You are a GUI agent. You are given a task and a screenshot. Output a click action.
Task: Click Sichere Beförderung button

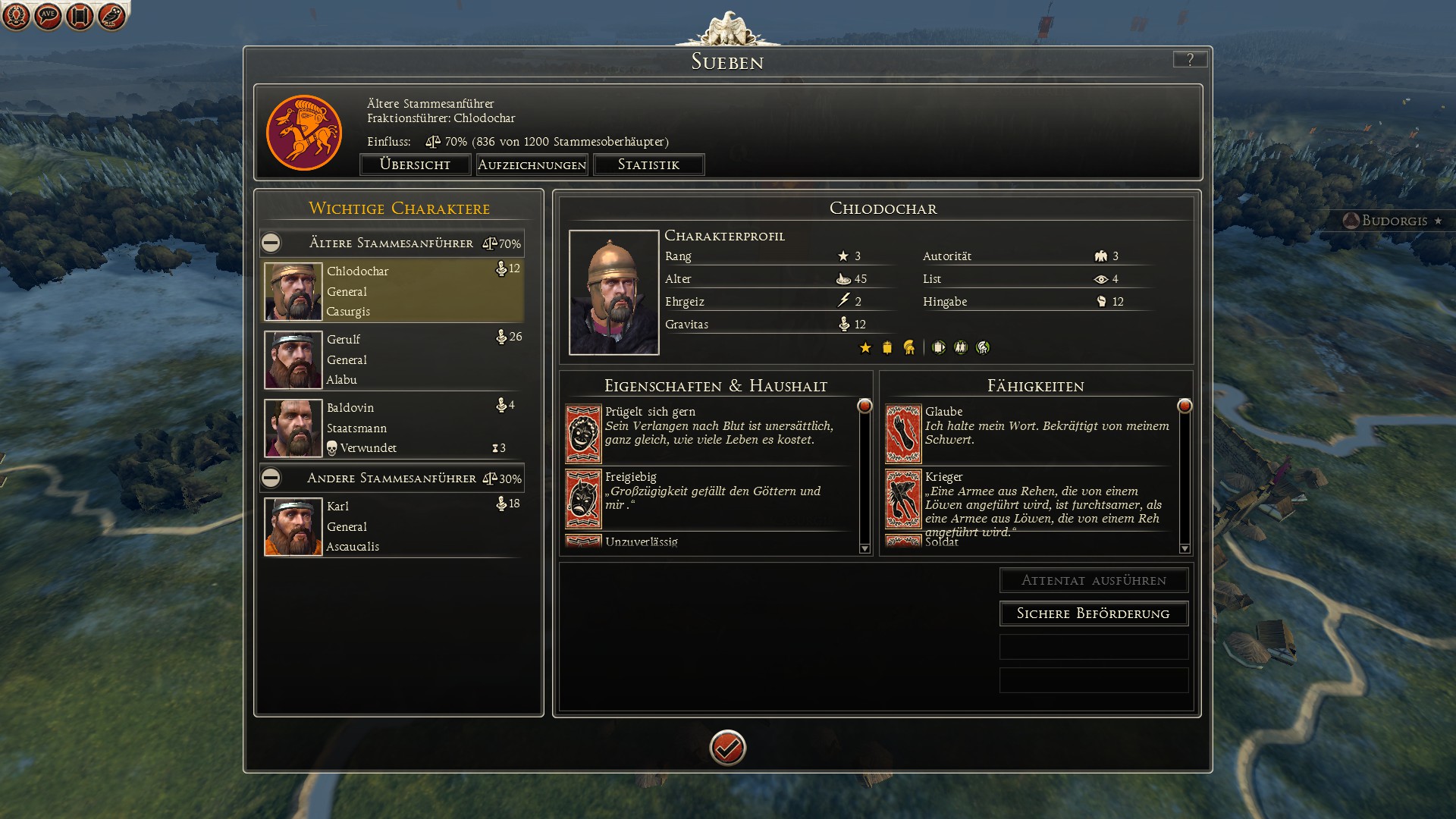[x=1094, y=613]
